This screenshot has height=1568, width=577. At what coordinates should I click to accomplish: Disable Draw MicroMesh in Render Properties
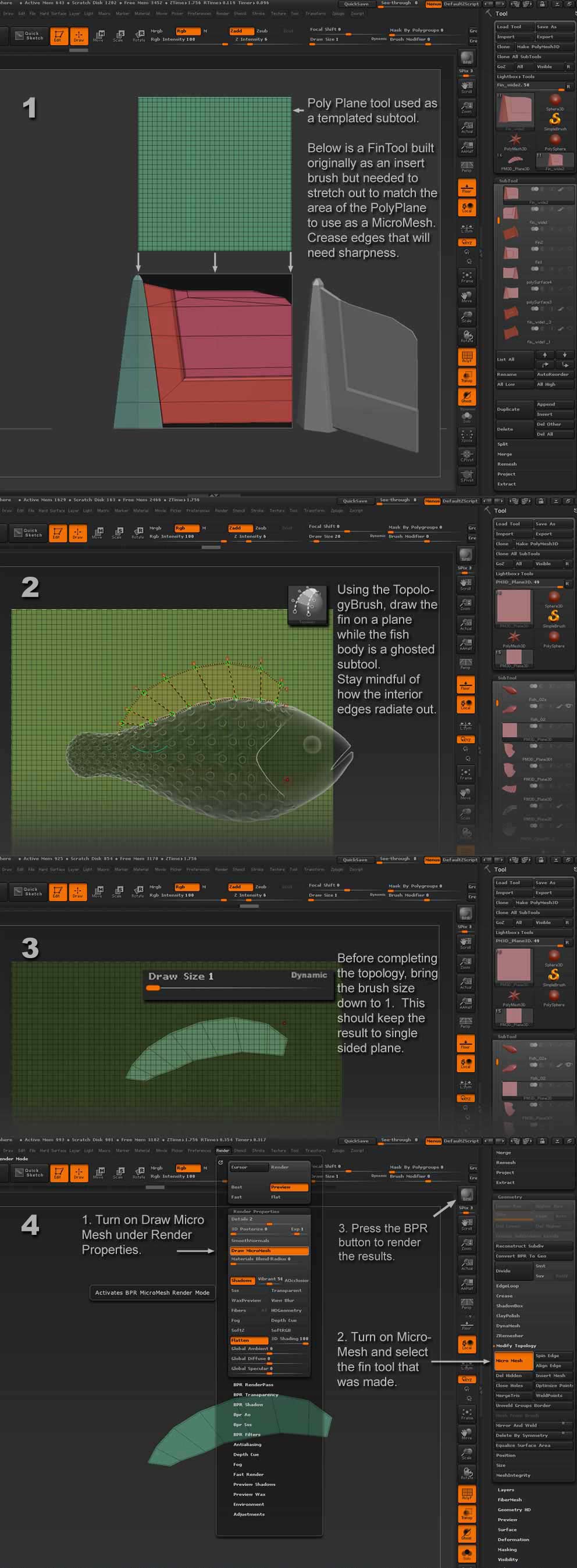click(269, 1250)
